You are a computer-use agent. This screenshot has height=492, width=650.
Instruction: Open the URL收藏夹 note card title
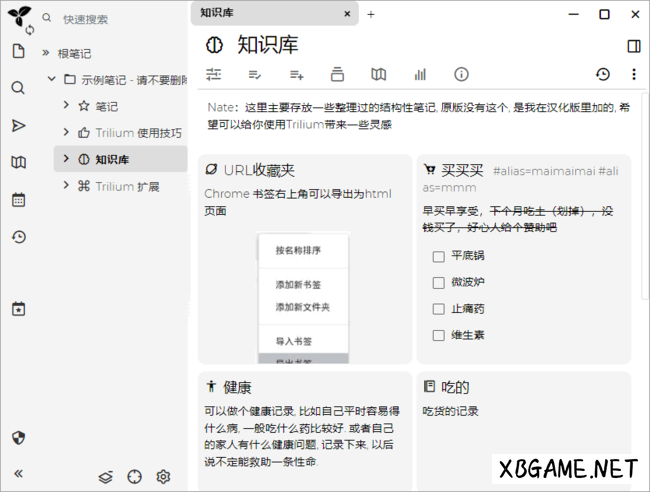pyautogui.click(x=259, y=170)
